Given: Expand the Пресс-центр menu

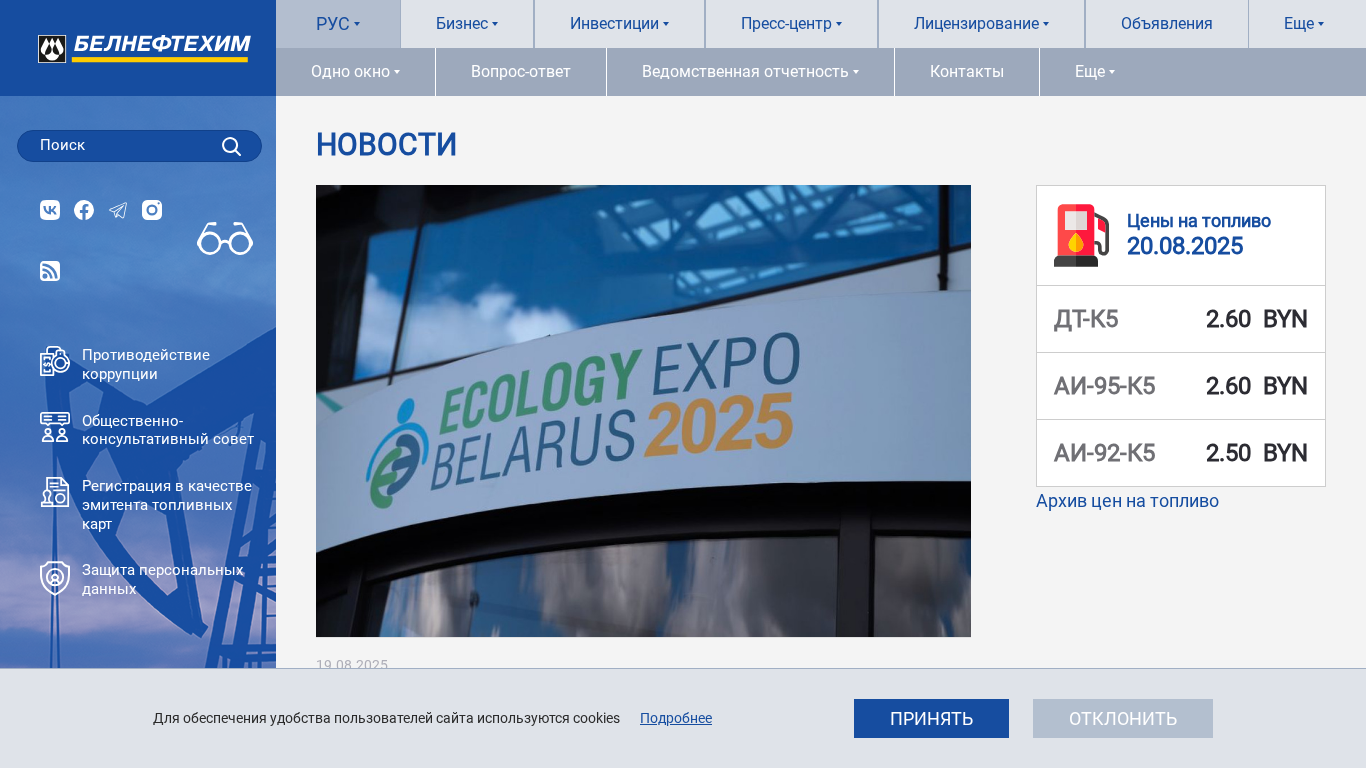Looking at the screenshot, I should [791, 24].
